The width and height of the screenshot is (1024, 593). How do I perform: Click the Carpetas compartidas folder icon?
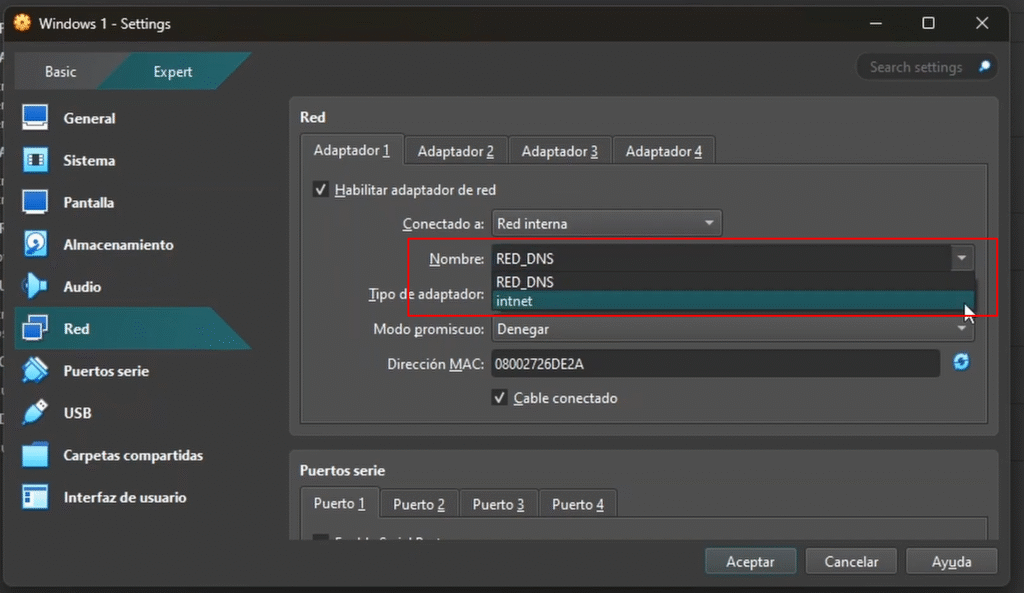36,455
